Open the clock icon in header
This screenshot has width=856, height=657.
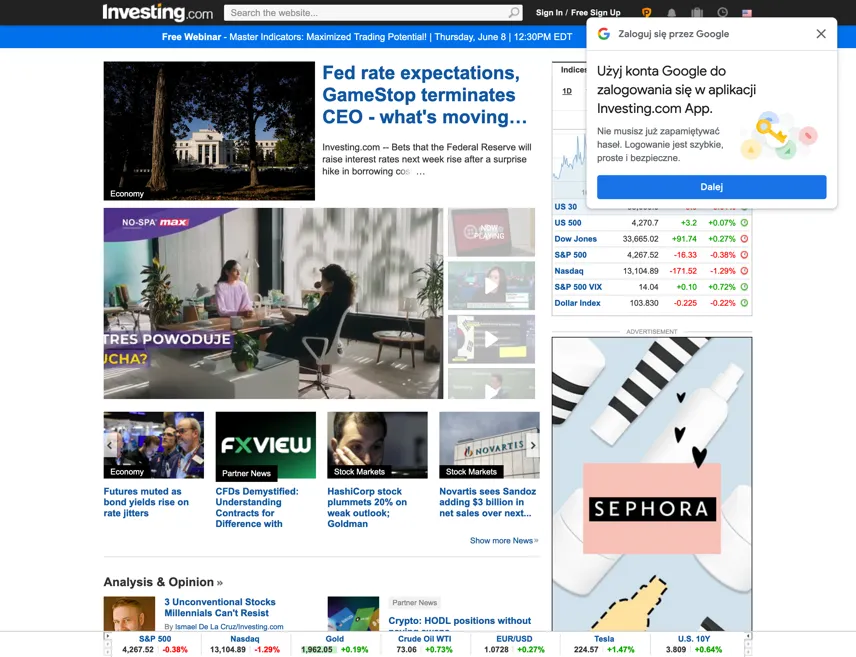coord(722,13)
